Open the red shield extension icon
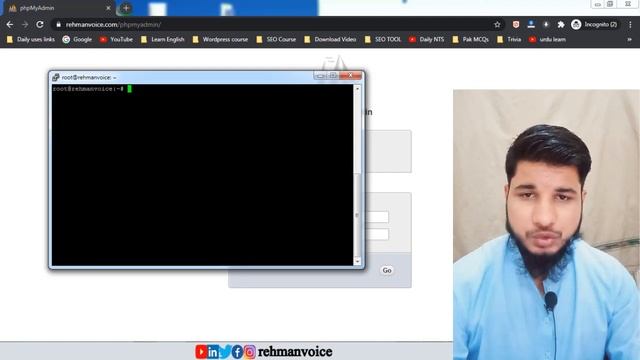The width and height of the screenshot is (640, 360). point(516,24)
